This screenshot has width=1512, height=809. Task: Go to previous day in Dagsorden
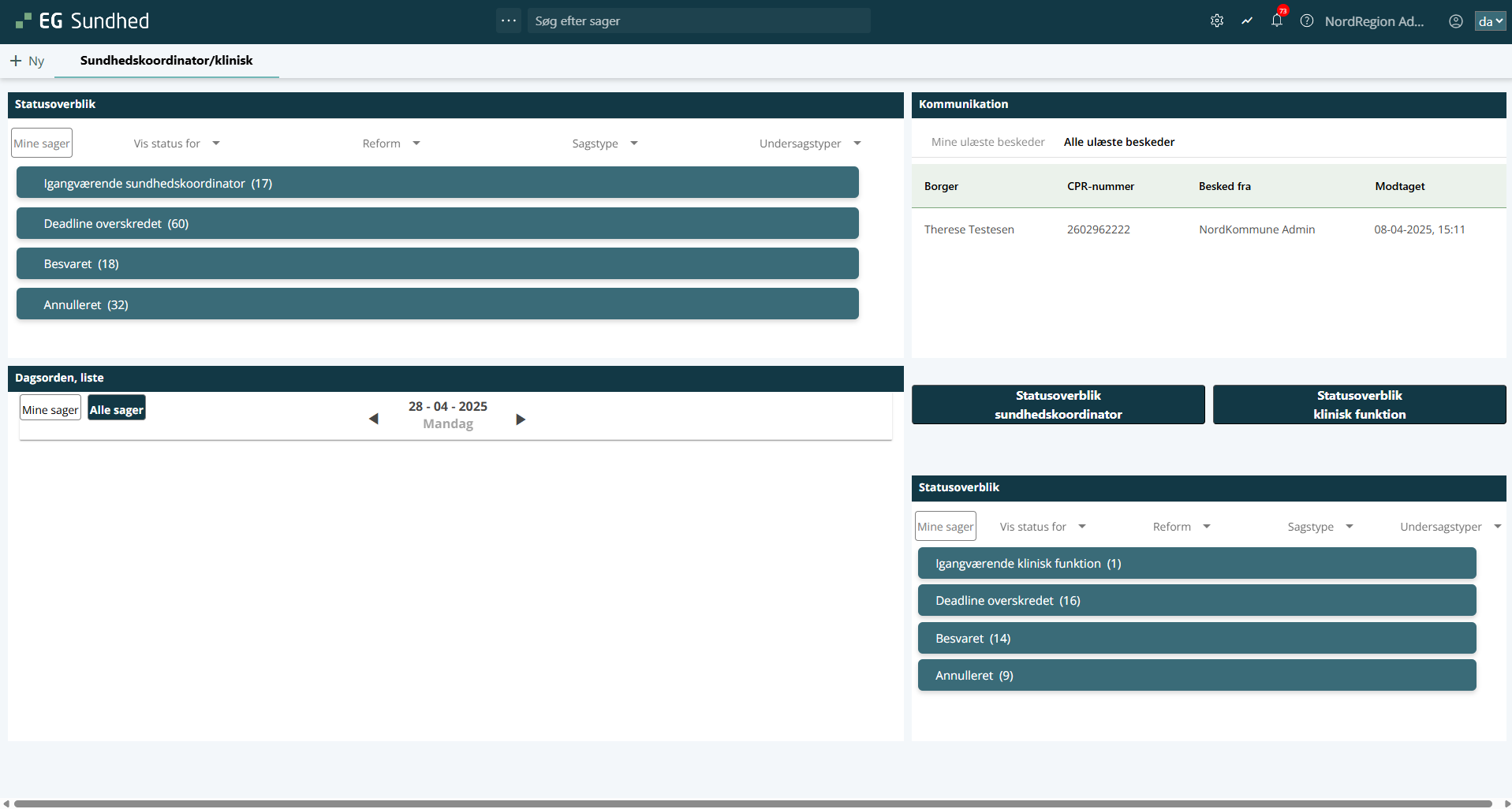(x=374, y=419)
